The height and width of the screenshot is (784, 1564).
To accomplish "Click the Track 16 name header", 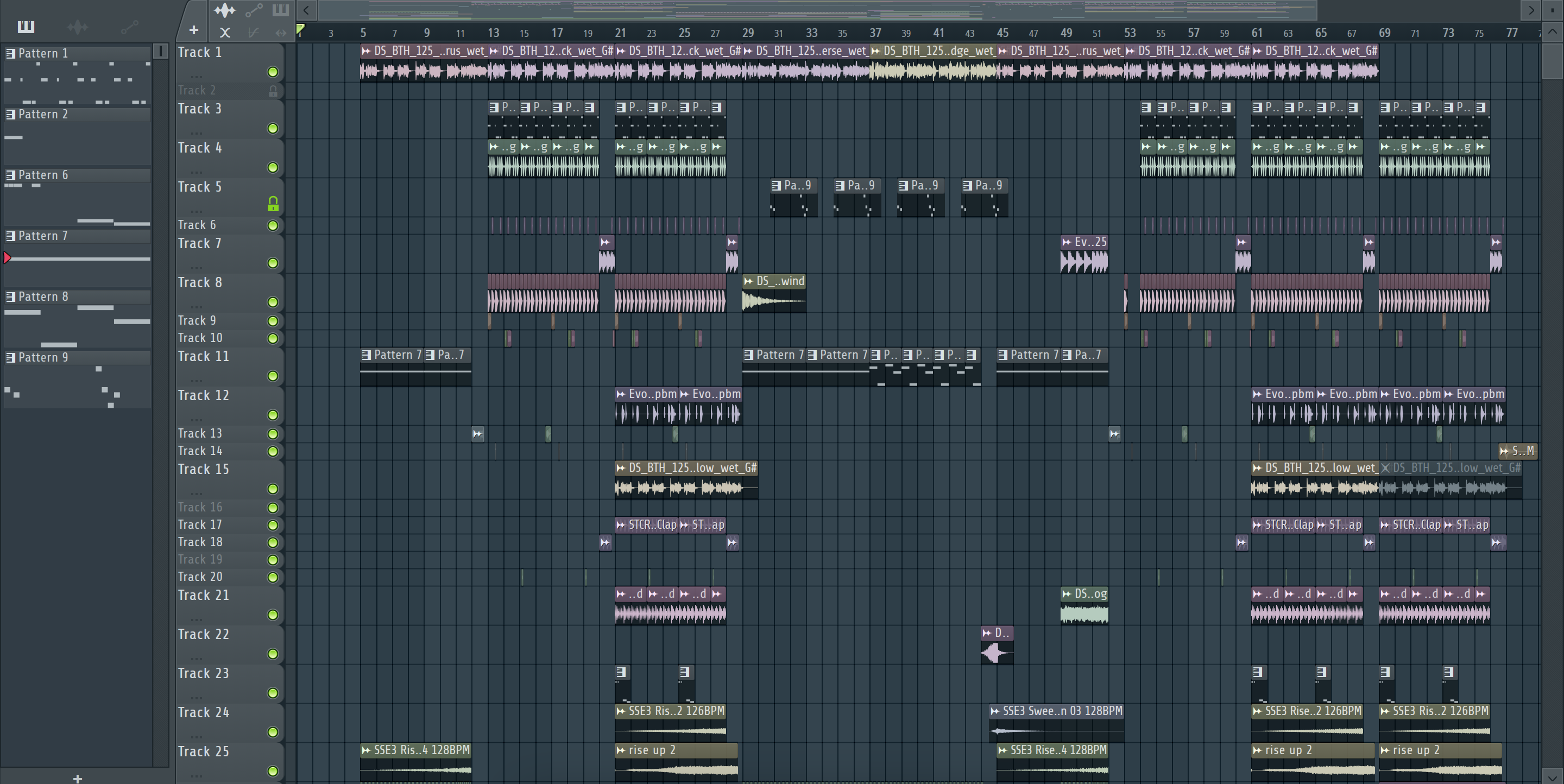I will pos(200,507).
